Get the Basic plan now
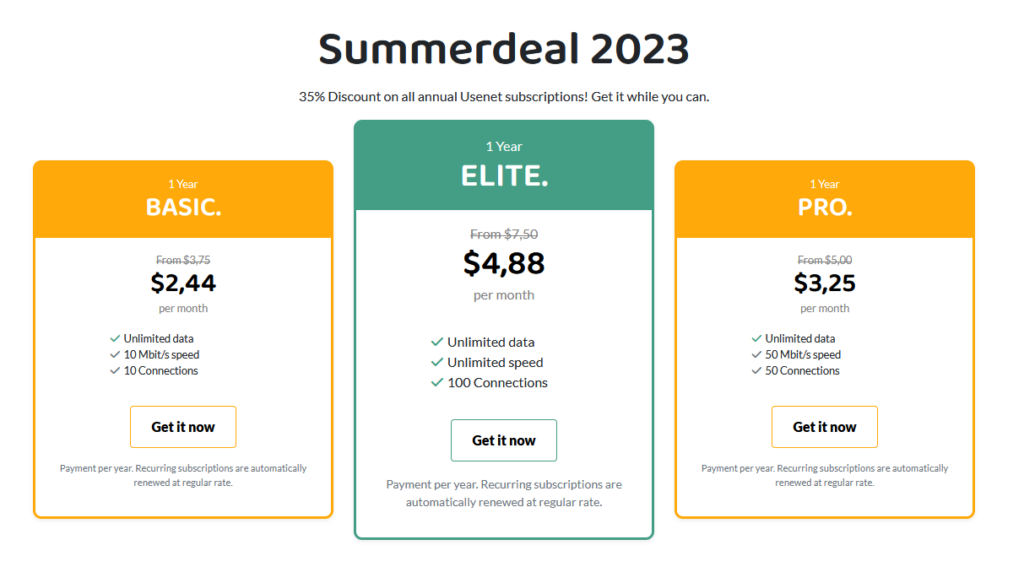The height and width of the screenshot is (572, 1024). (183, 427)
